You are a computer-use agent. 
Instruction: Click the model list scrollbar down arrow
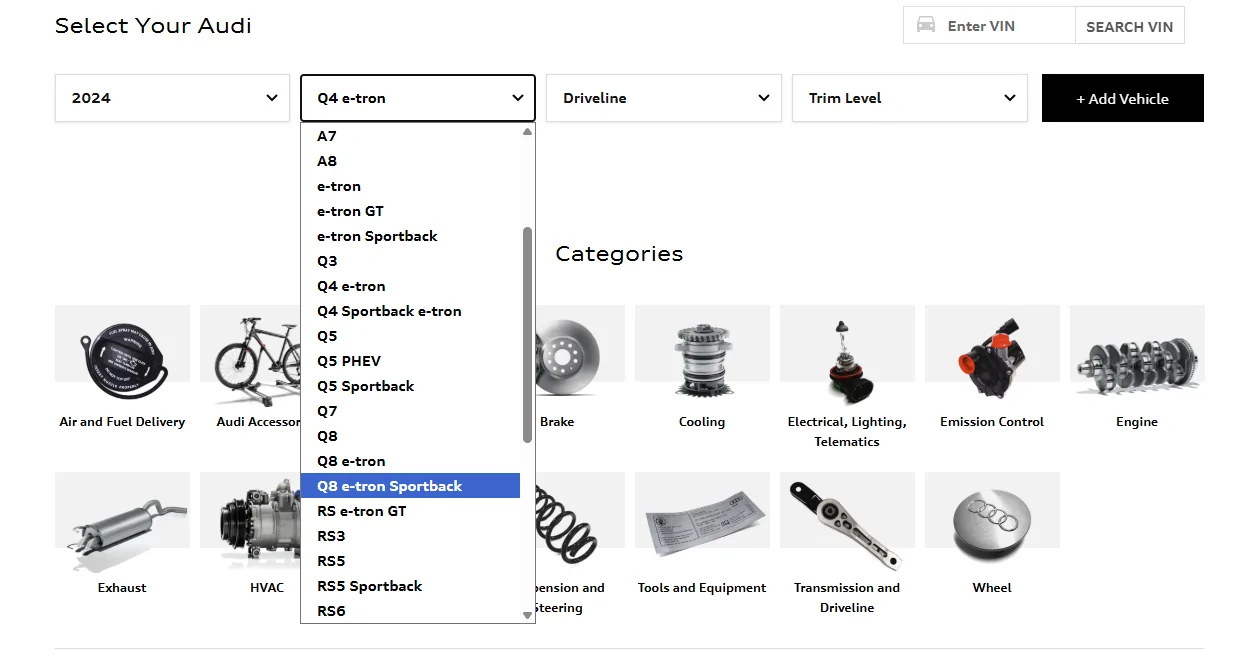coord(528,615)
